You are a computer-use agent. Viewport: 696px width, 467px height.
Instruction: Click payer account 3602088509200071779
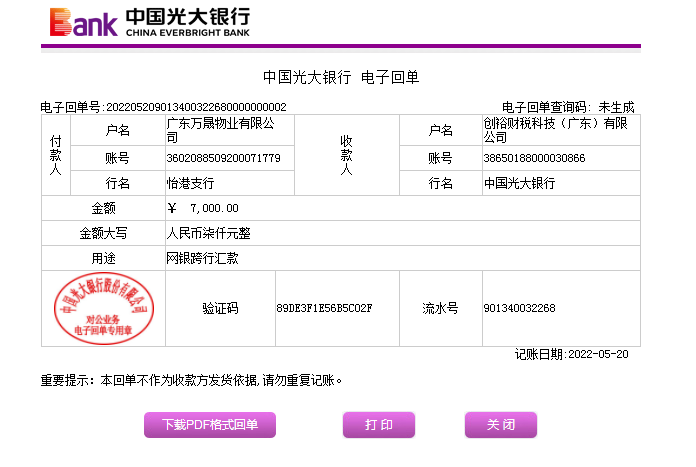pyautogui.click(x=223, y=158)
